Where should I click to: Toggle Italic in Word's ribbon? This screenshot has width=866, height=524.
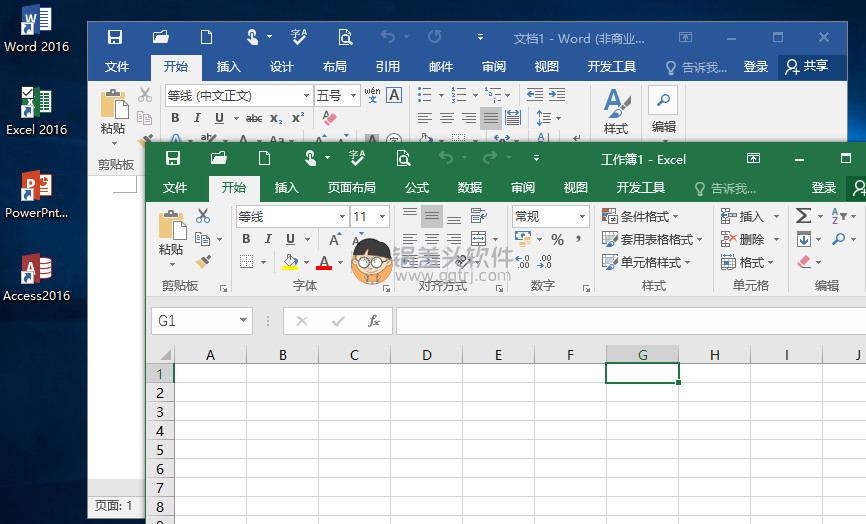[197, 118]
